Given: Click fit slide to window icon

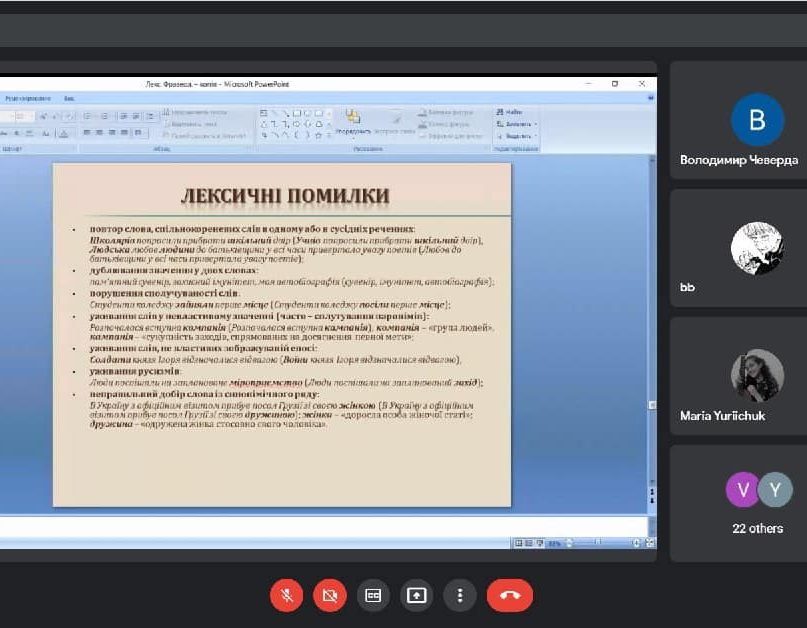Looking at the screenshot, I should click(x=648, y=543).
